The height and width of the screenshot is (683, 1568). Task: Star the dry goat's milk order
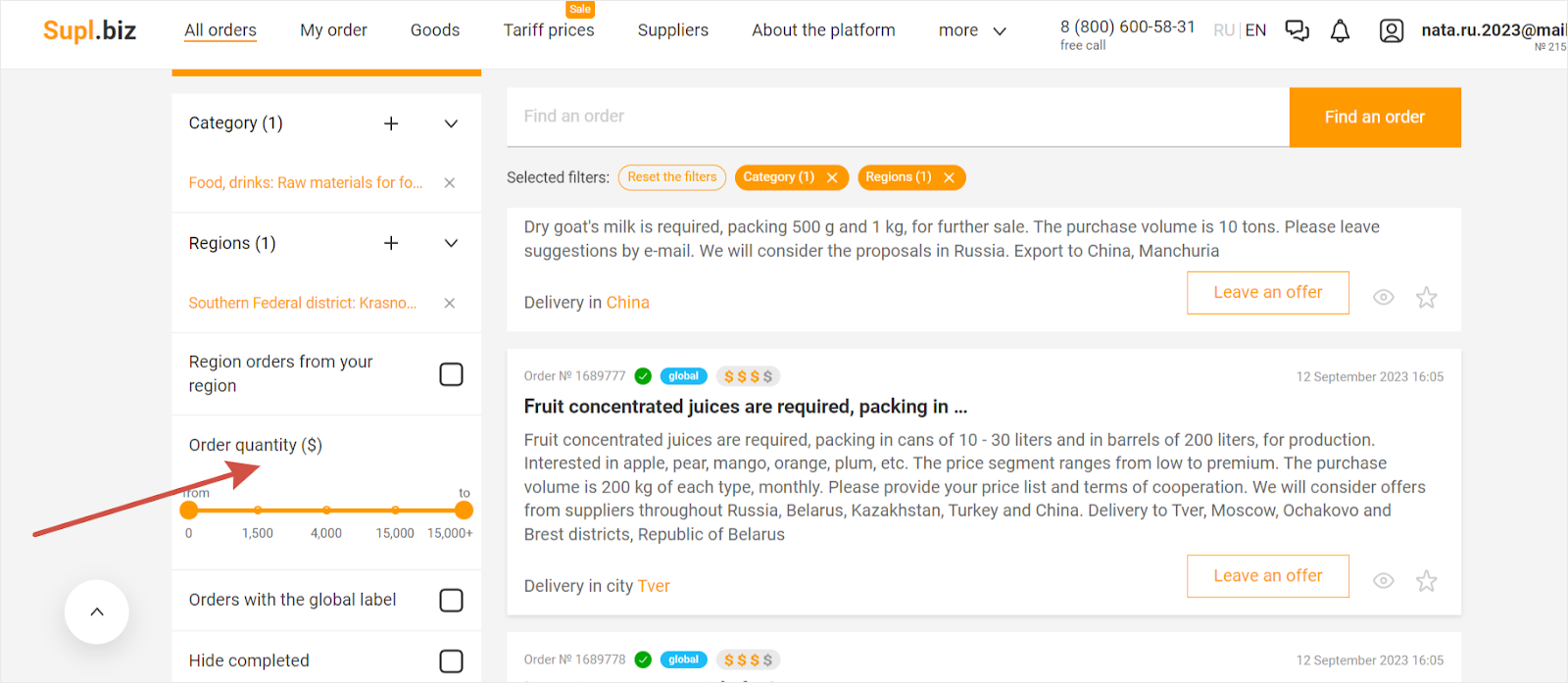pyautogui.click(x=1426, y=298)
